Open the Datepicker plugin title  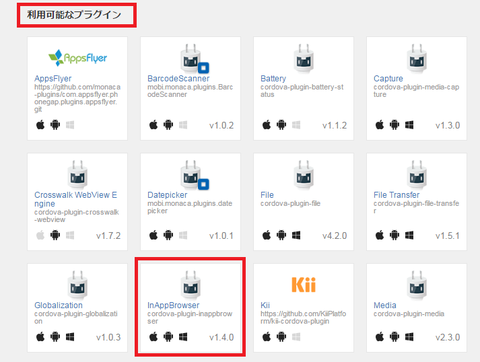tap(167, 195)
